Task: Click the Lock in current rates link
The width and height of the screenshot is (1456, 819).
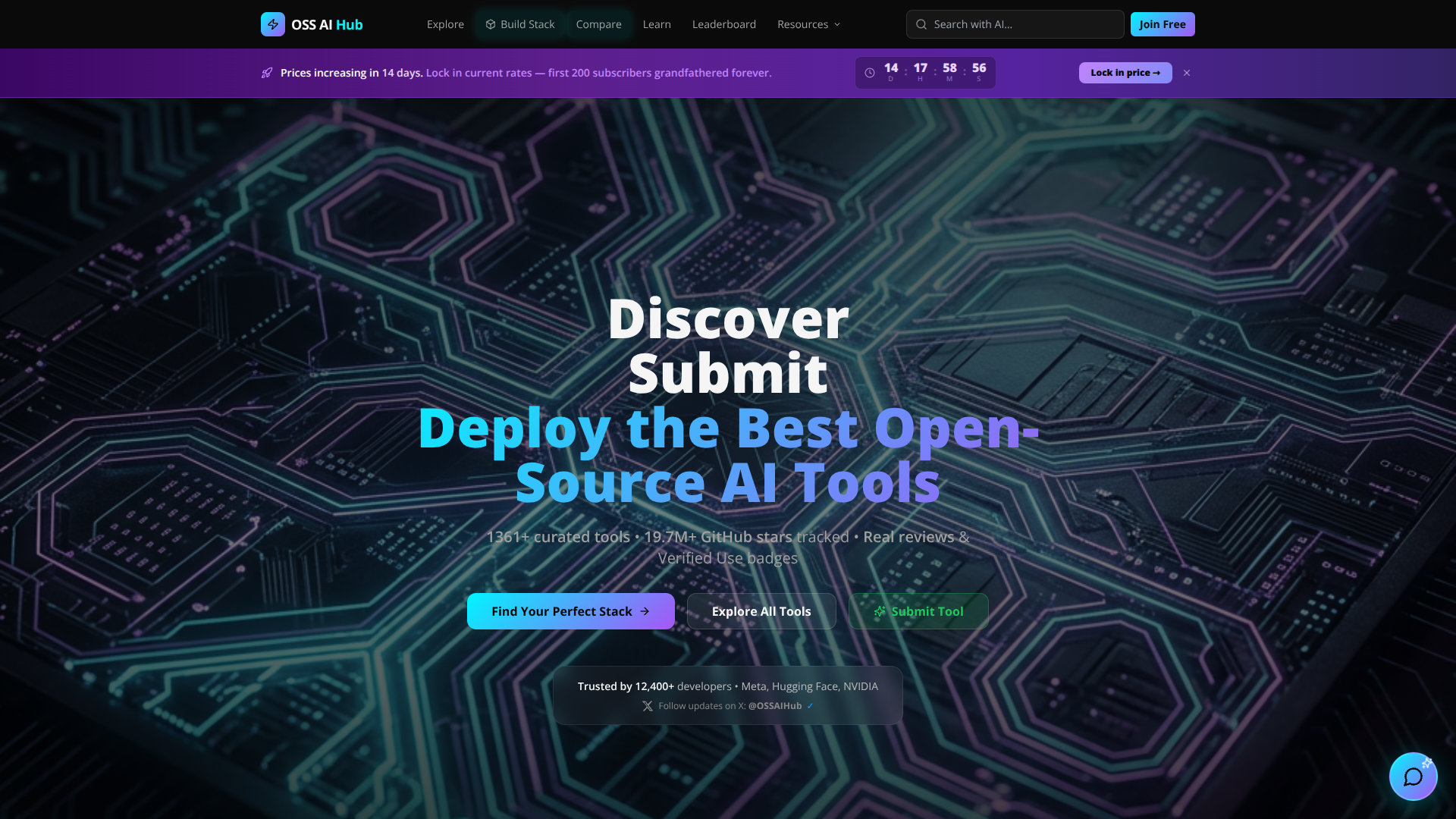Action: point(478,73)
